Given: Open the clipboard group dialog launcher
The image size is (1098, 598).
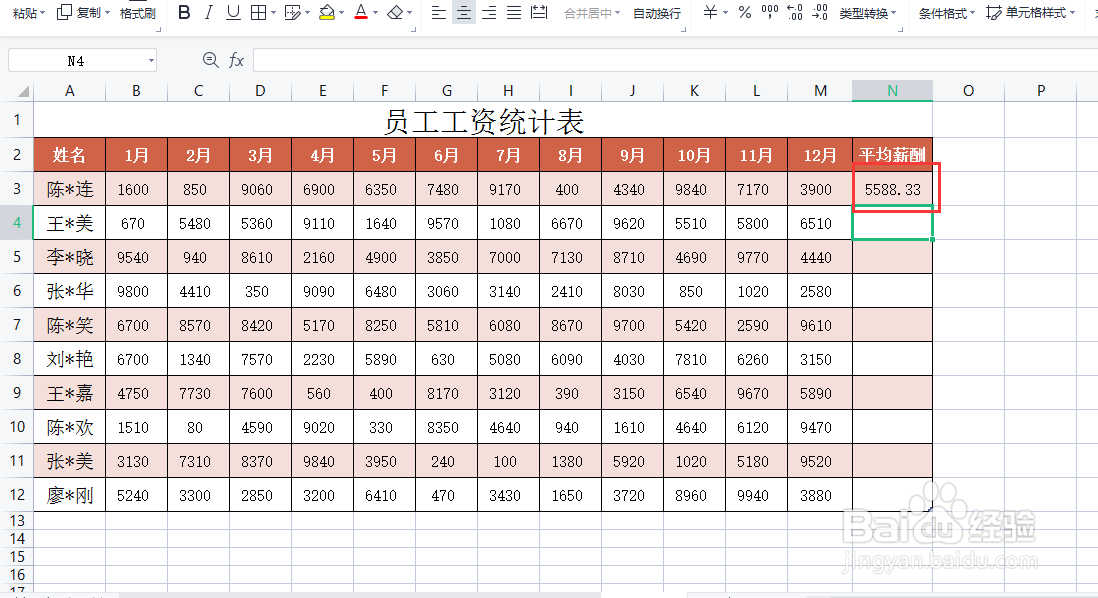Looking at the screenshot, I should 158,29.
